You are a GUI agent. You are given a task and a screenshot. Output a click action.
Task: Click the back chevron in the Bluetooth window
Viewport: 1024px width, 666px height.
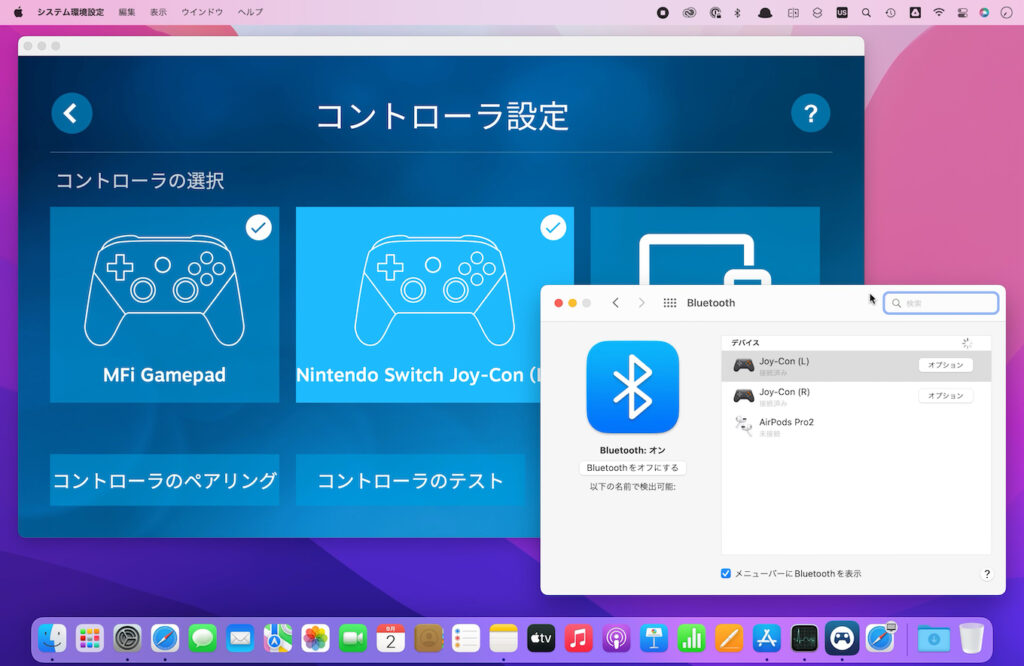pyautogui.click(x=615, y=302)
